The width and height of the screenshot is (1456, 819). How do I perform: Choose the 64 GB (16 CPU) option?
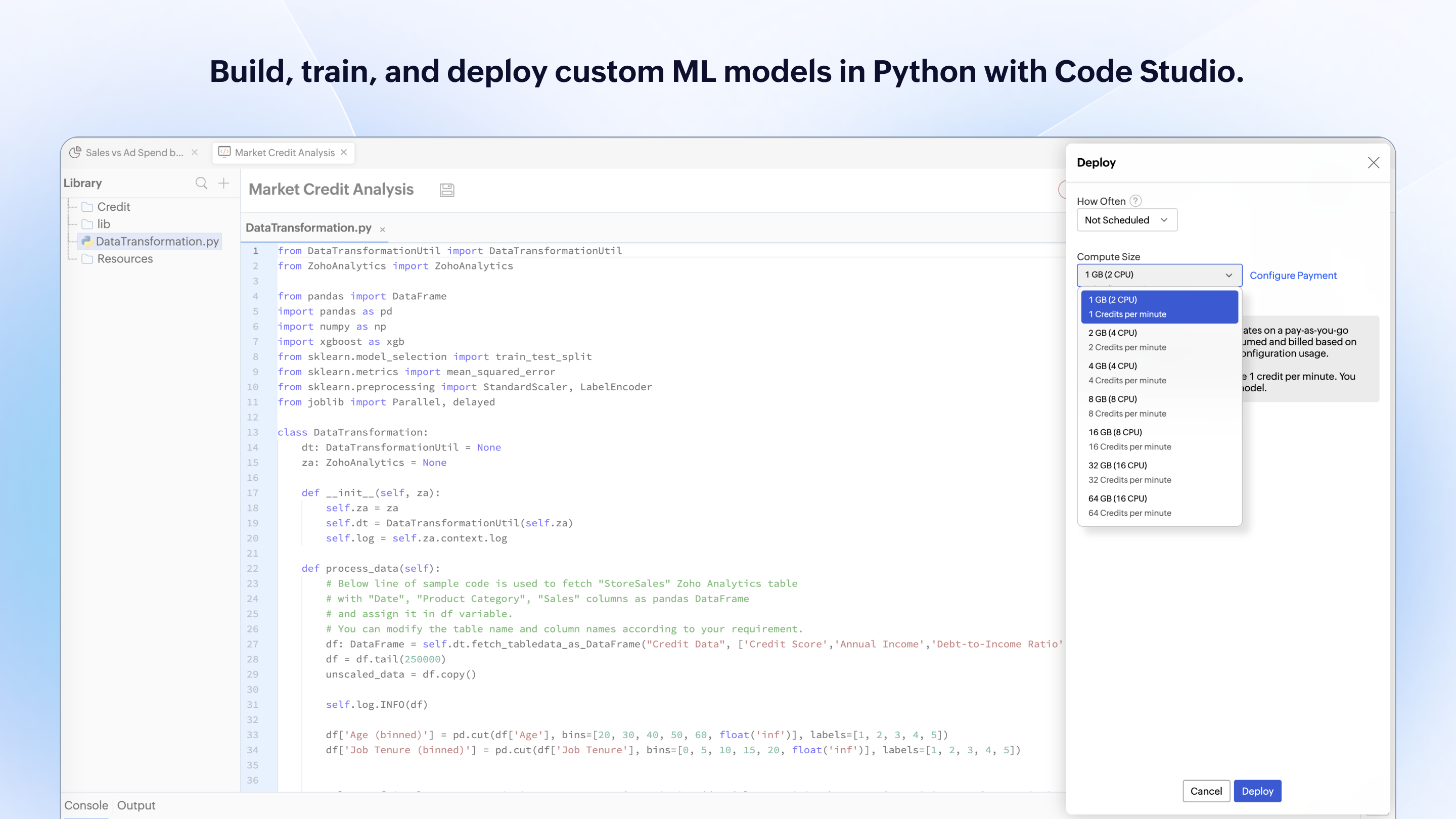pyautogui.click(x=1159, y=506)
